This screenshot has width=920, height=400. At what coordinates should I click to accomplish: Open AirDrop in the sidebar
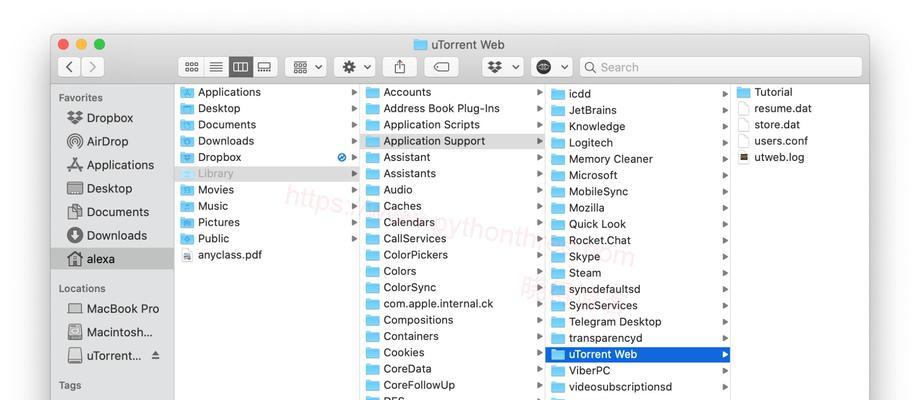[112, 141]
